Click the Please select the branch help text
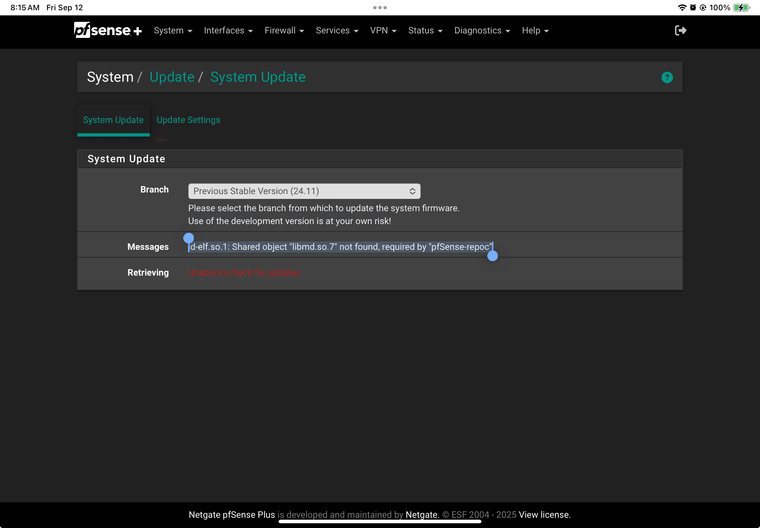 (x=324, y=208)
